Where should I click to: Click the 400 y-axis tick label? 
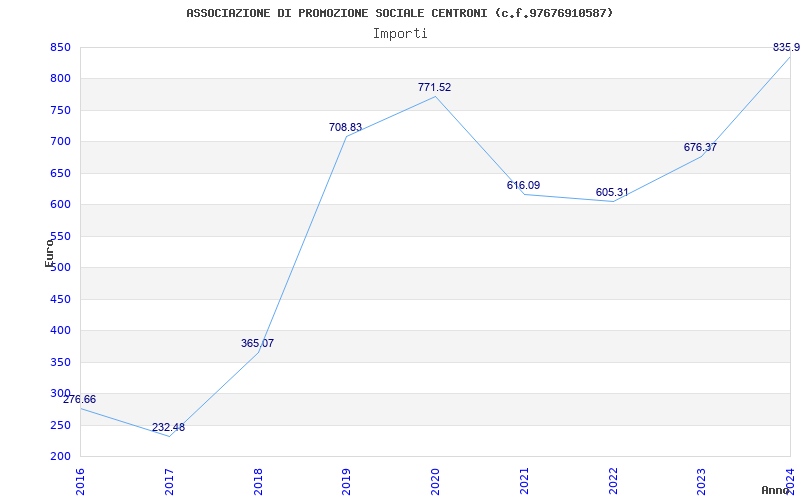tap(60, 330)
